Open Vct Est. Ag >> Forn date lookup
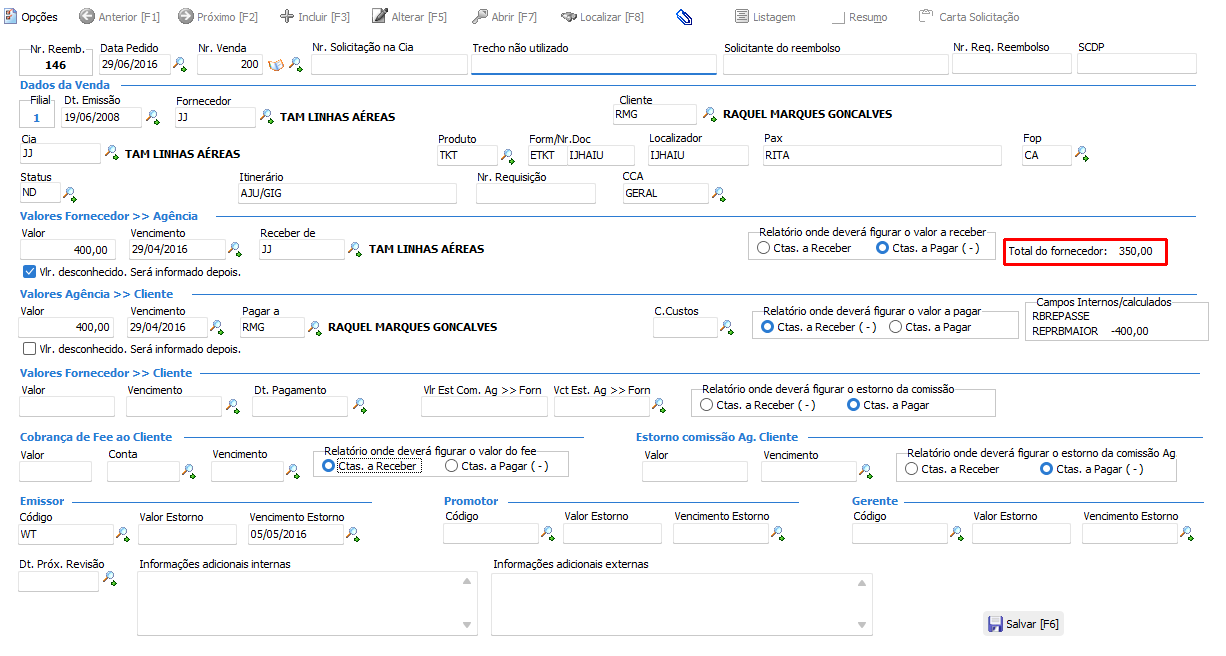Image resolution: width=1226 pixels, height=656 pixels. 659,405
